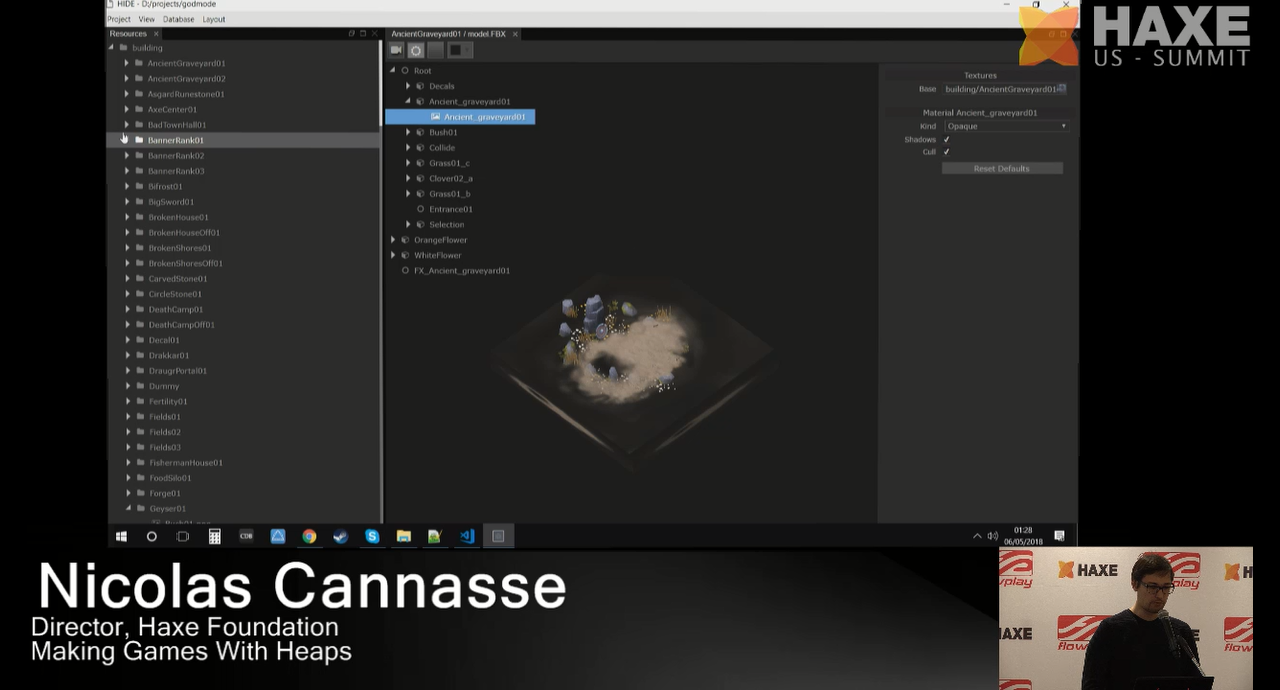
Task: Click the building folder icon
Action: 123,48
